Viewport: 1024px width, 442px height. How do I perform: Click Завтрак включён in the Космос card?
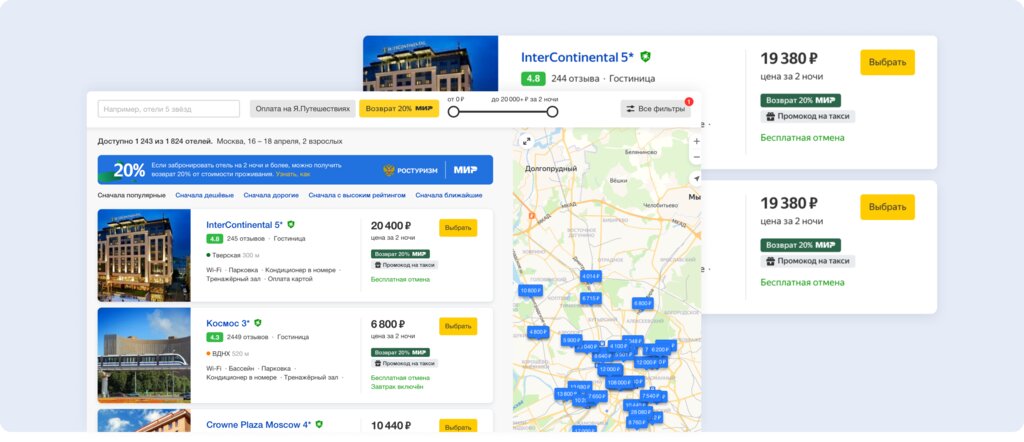click(397, 387)
